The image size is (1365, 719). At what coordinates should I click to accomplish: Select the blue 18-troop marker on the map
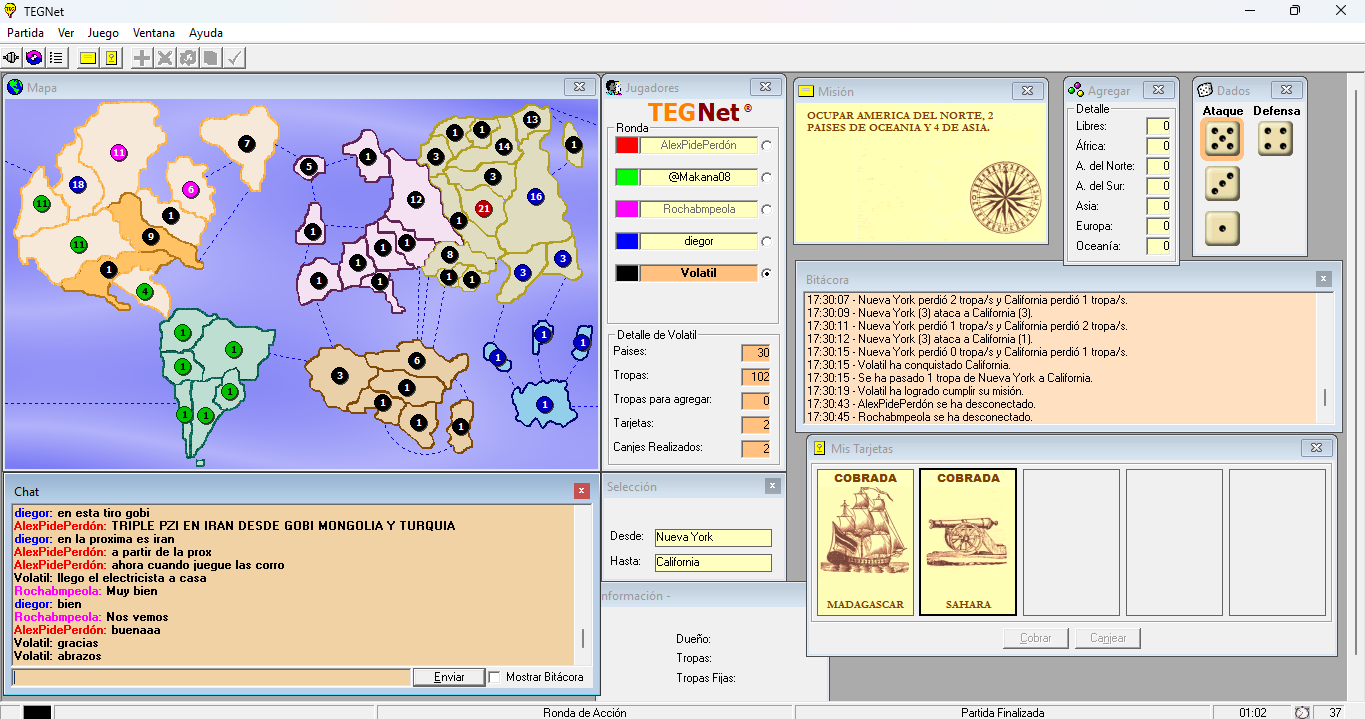pyautogui.click(x=78, y=184)
